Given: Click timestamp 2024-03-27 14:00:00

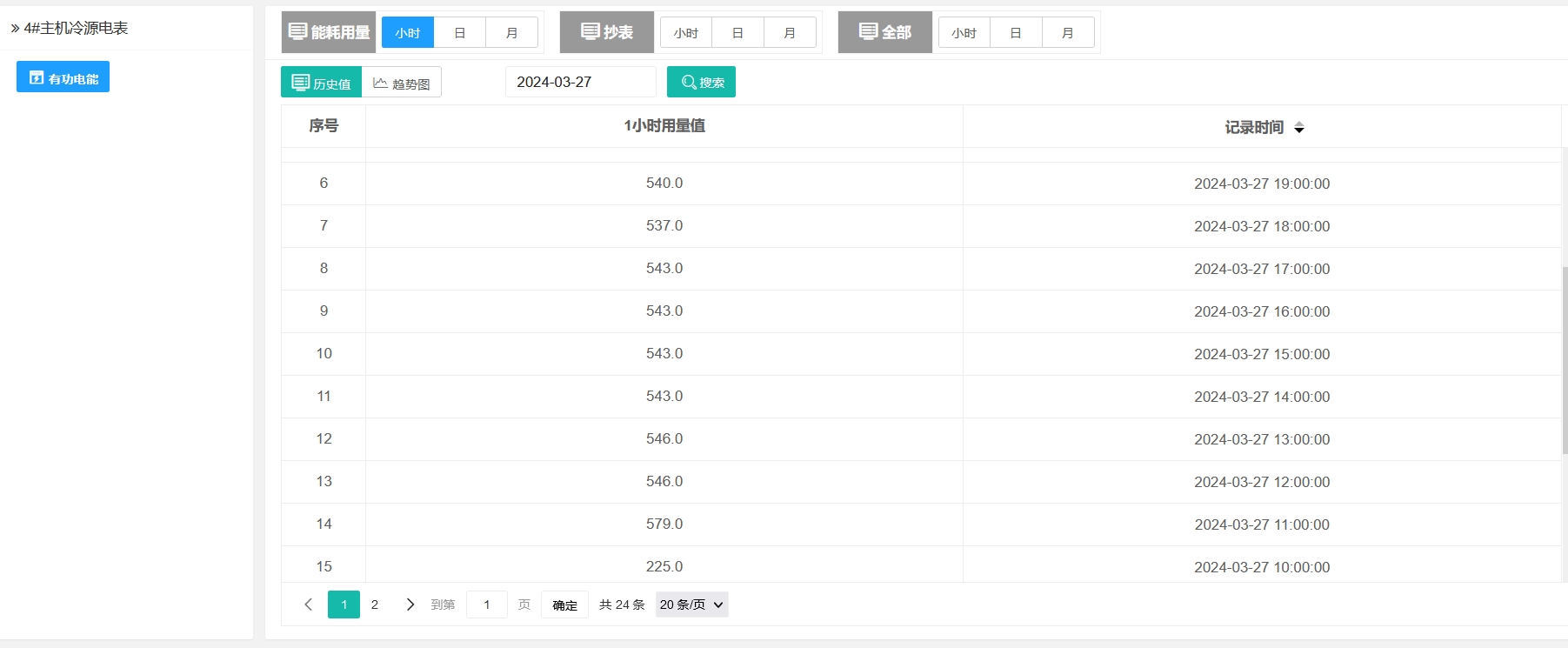Looking at the screenshot, I should point(1262,397).
